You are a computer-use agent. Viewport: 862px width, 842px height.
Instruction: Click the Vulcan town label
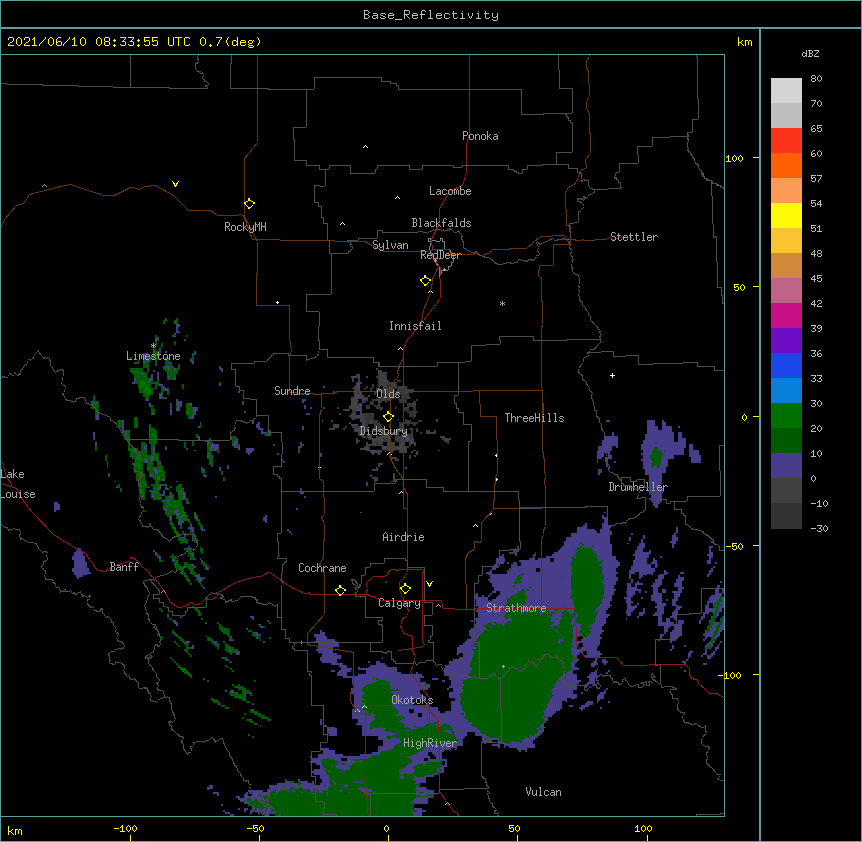(x=543, y=792)
